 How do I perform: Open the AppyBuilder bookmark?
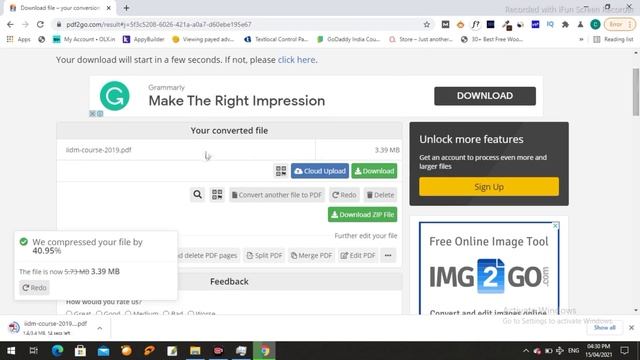144,40
